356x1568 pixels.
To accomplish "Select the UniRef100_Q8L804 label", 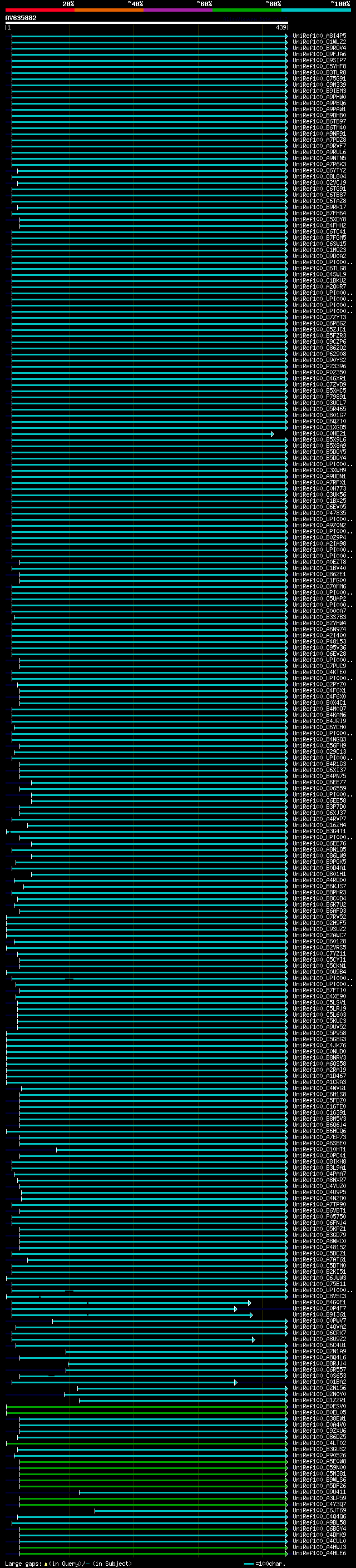I will point(319,176).
